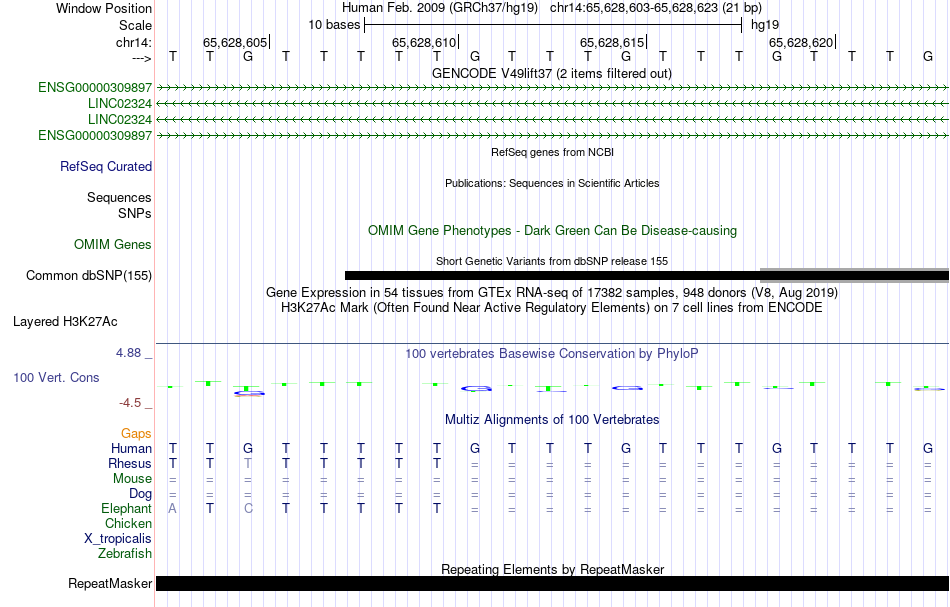The width and height of the screenshot is (950, 607).
Task: Click the GENCODE V49lift37 track title
Action: tap(551, 73)
